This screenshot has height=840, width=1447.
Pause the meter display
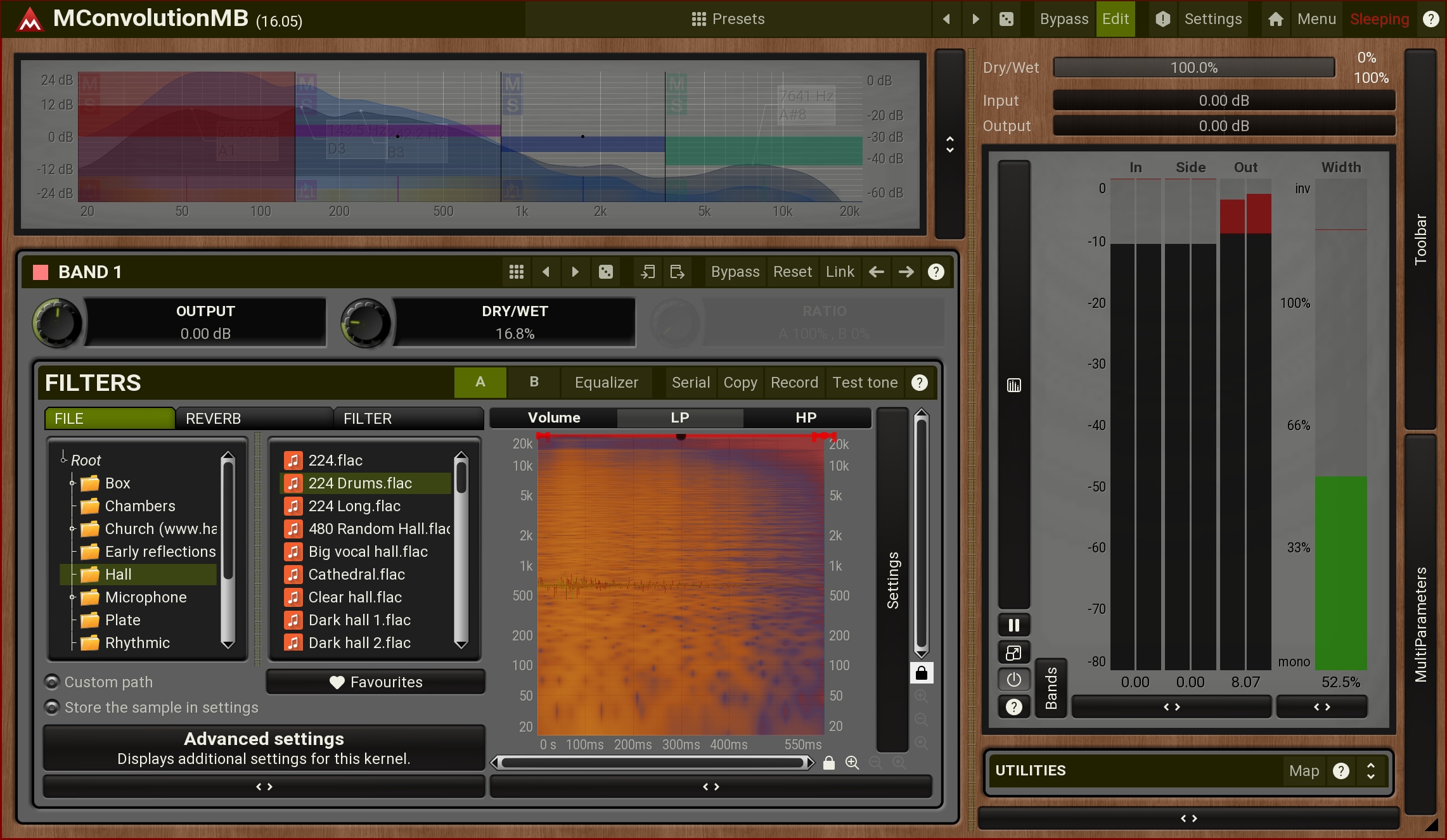pyautogui.click(x=1013, y=625)
